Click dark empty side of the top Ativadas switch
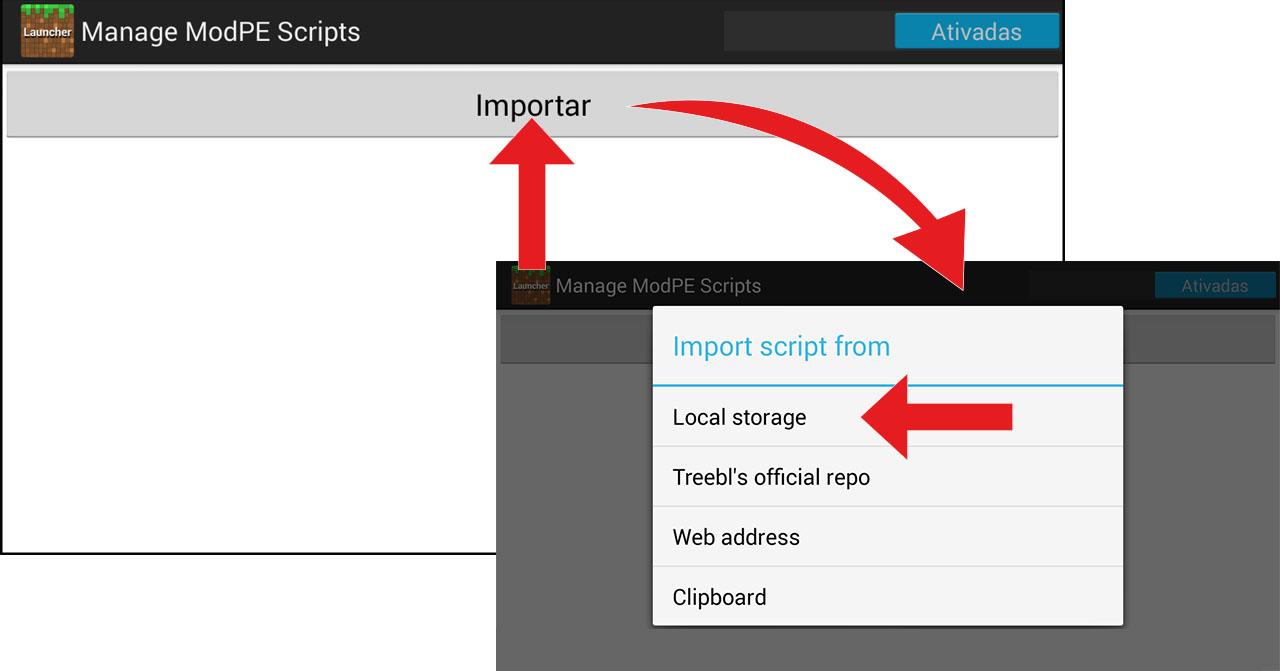 tap(808, 31)
